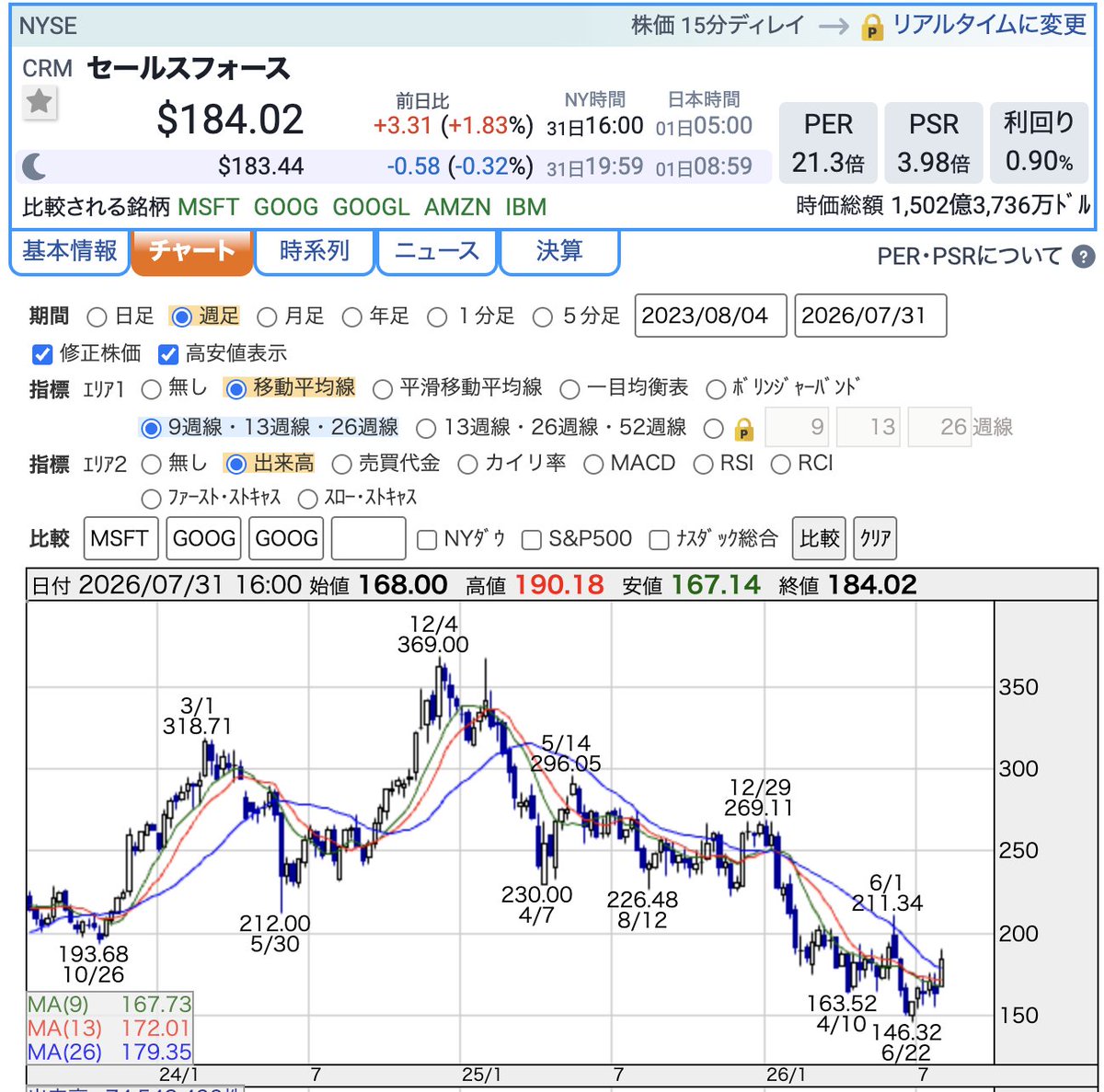Screen dimensions: 1104x1092
Task: Select the 週足 period radio button
Action: point(181,317)
